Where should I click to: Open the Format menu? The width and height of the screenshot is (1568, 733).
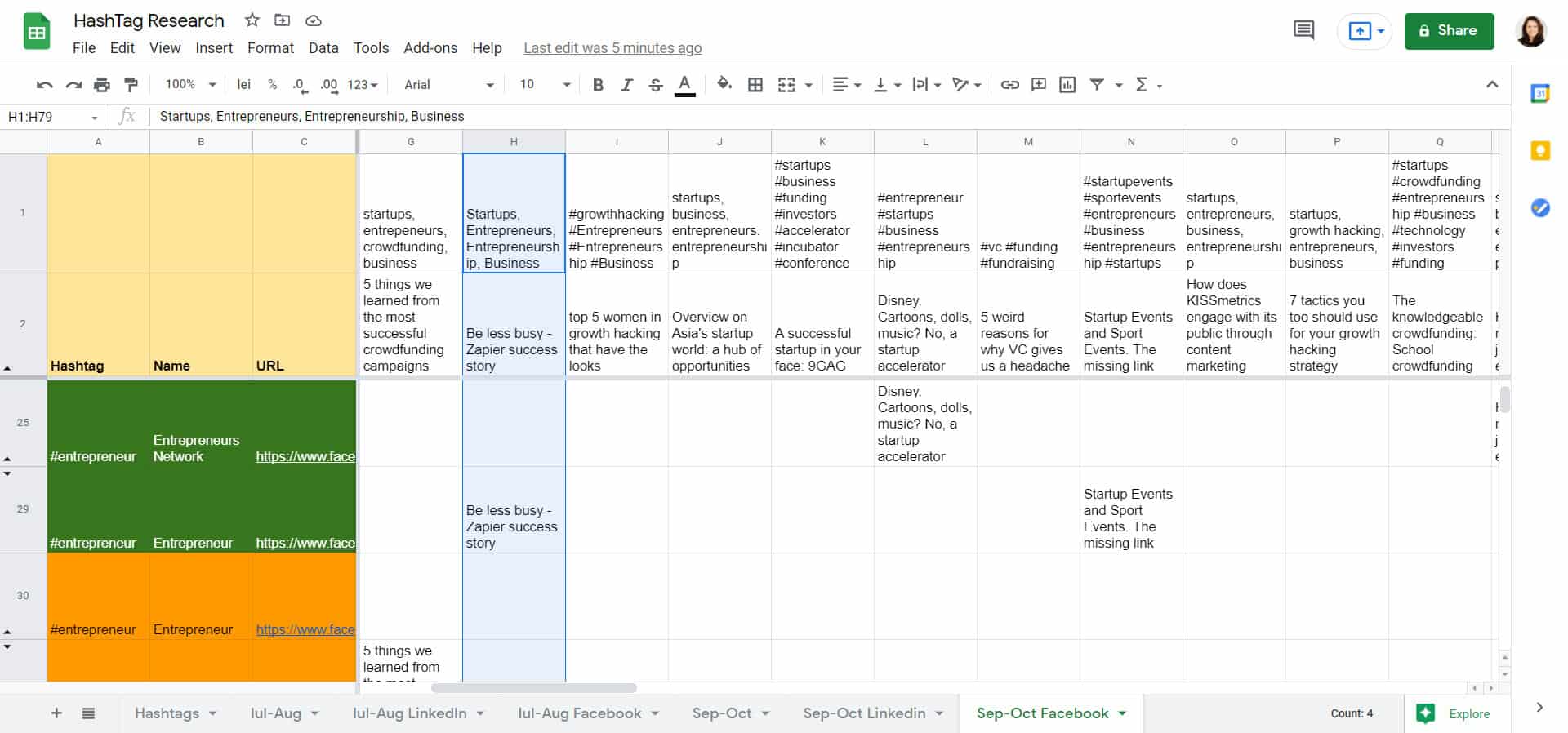click(270, 48)
